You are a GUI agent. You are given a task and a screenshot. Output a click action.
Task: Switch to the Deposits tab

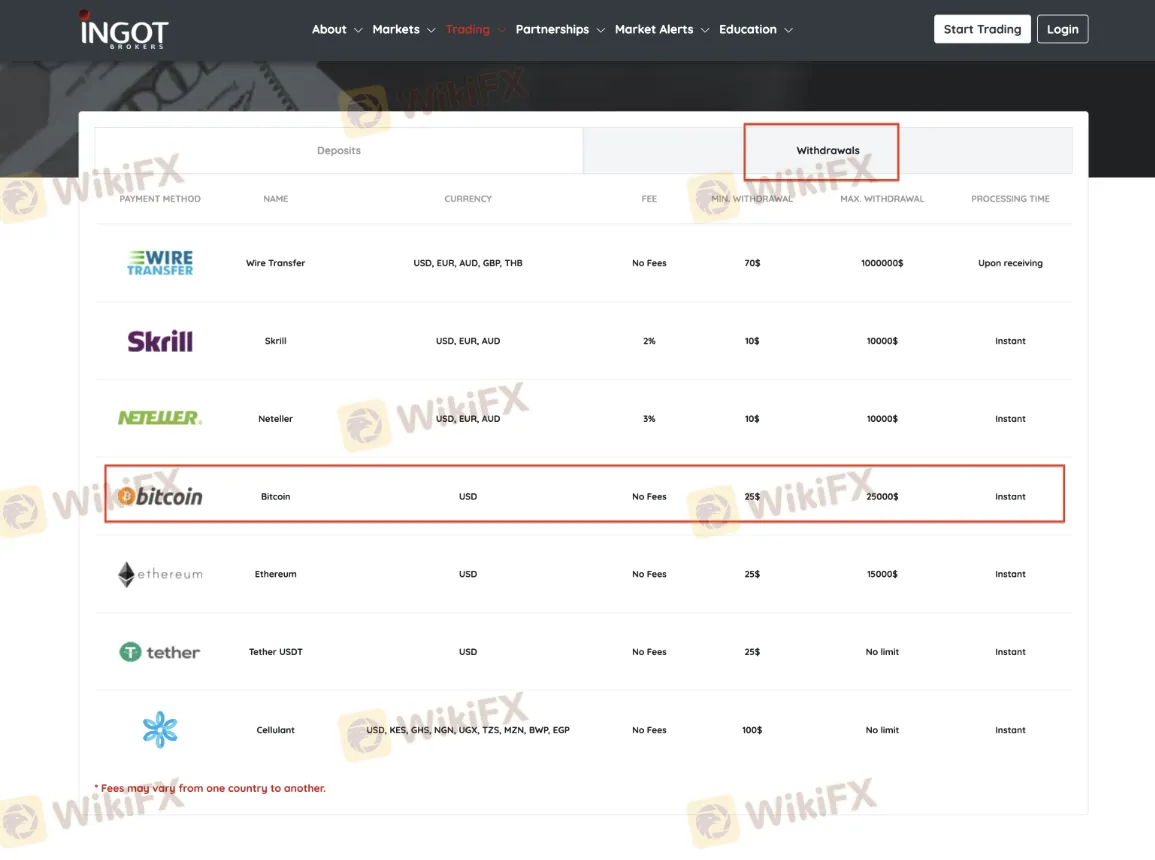(x=339, y=150)
